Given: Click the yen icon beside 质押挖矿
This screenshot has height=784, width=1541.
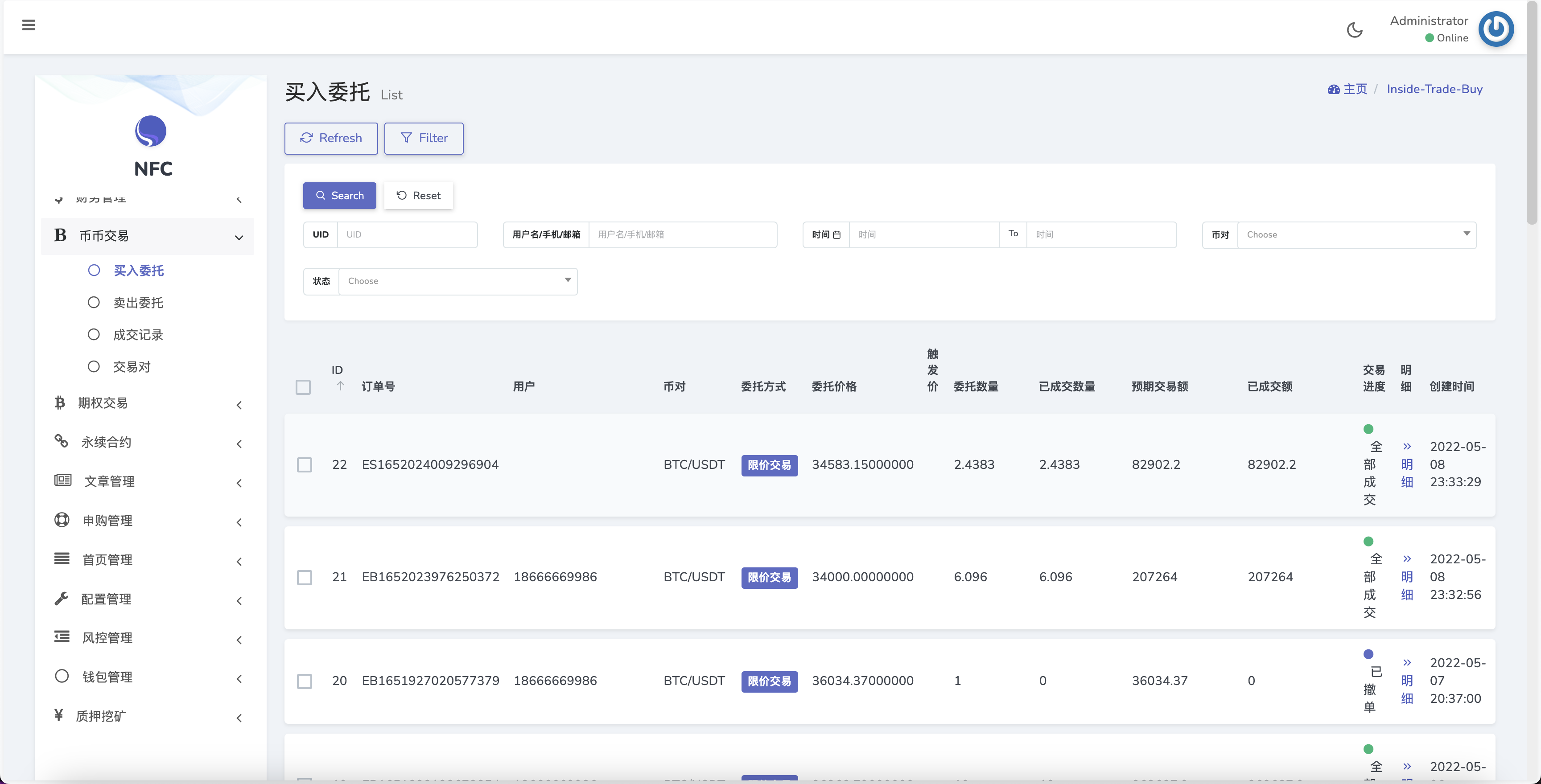Looking at the screenshot, I should (58, 715).
